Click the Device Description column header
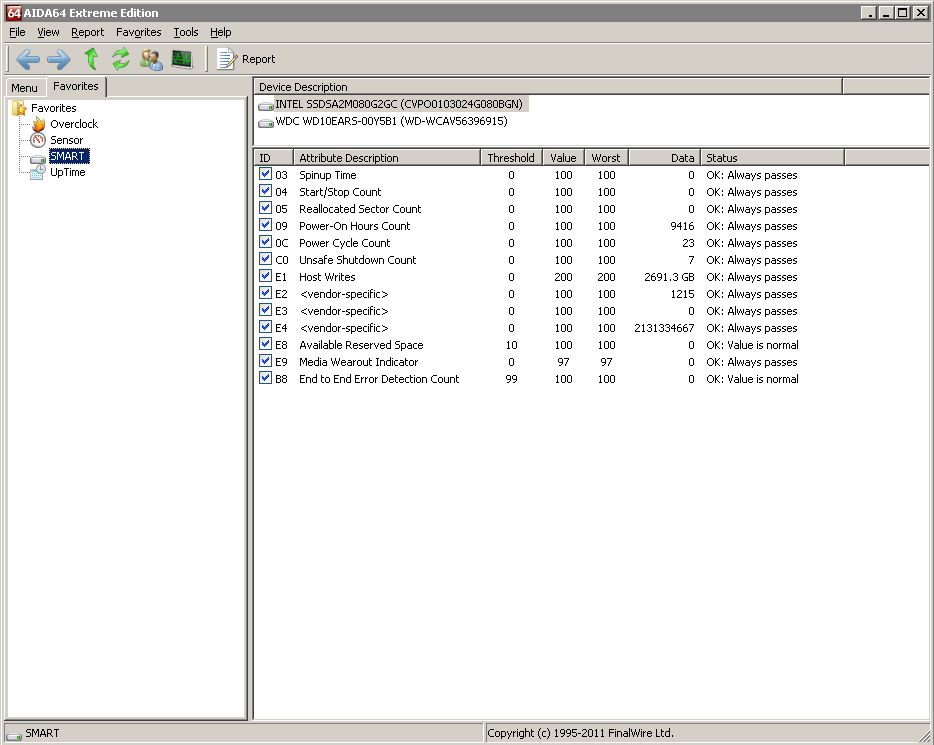 [x=548, y=87]
